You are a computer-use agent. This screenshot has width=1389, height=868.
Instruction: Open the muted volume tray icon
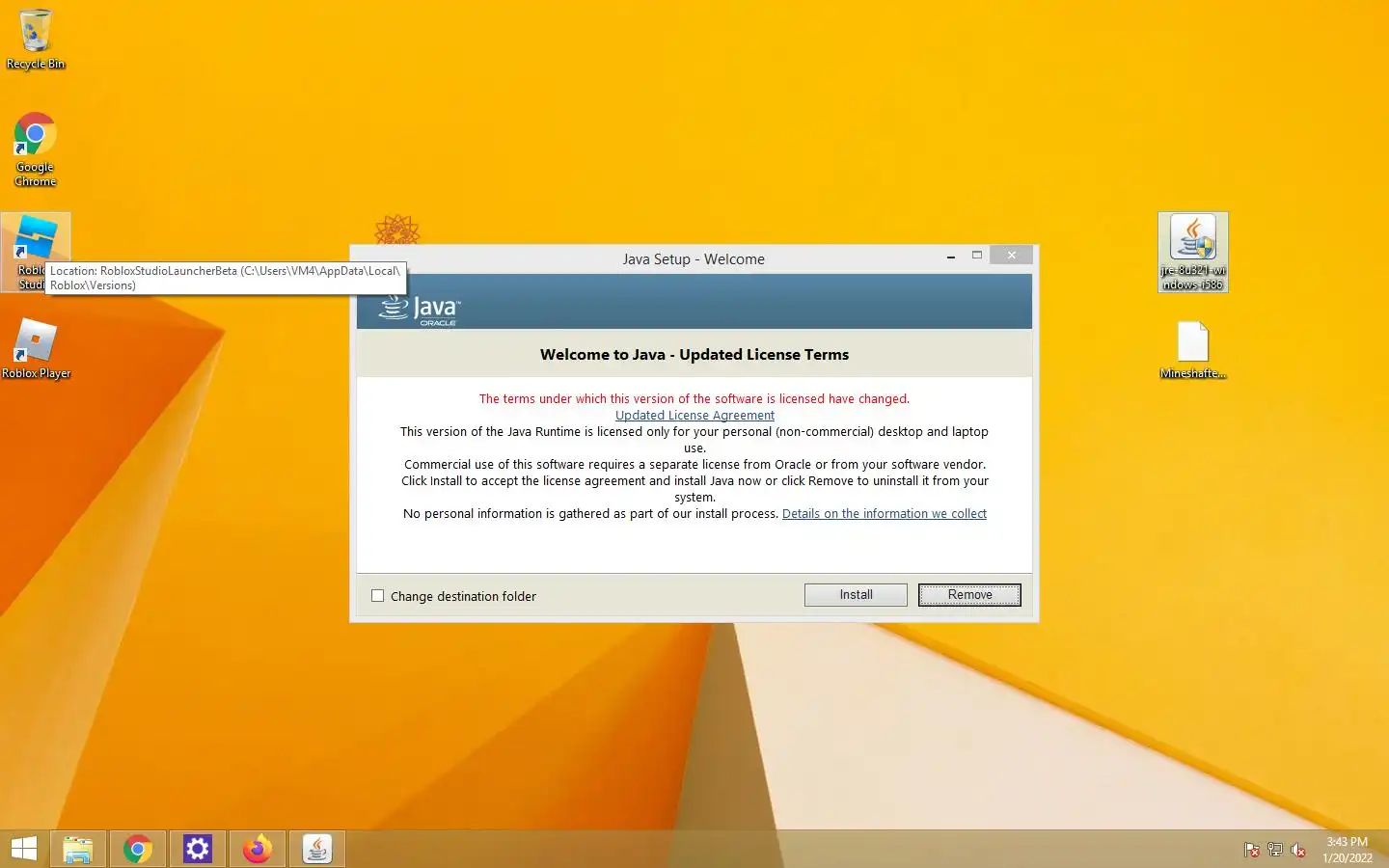click(x=1298, y=850)
